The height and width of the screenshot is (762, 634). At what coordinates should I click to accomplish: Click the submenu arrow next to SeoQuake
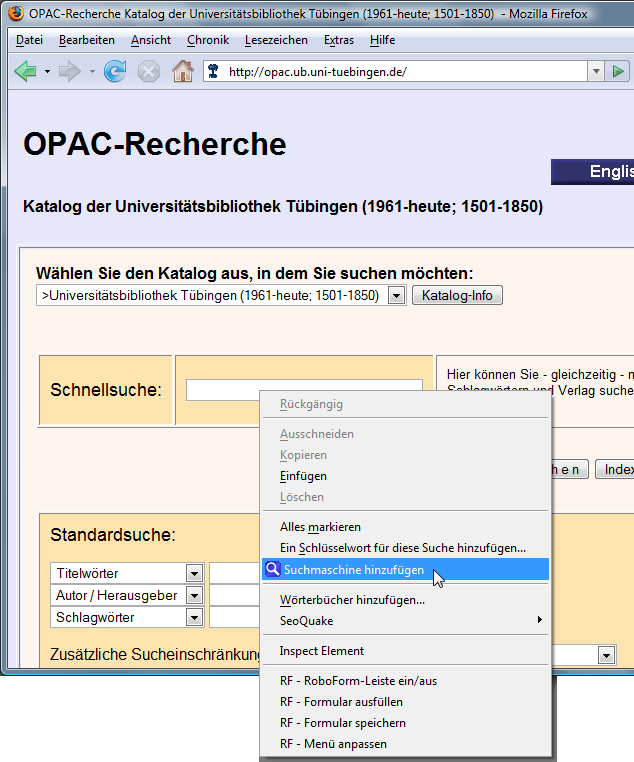pyautogui.click(x=539, y=620)
